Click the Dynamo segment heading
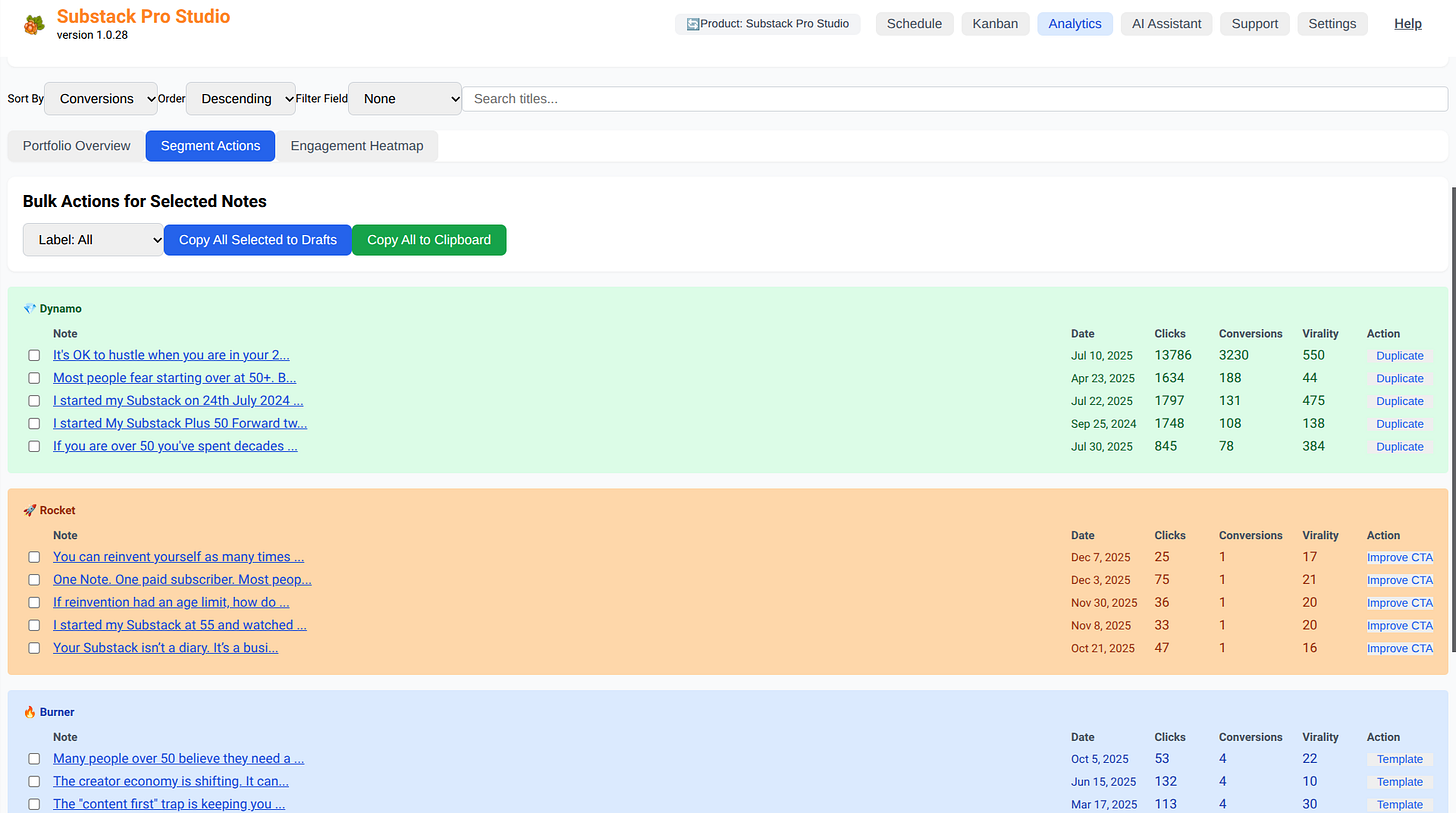The height and width of the screenshot is (813, 1456). pos(52,309)
